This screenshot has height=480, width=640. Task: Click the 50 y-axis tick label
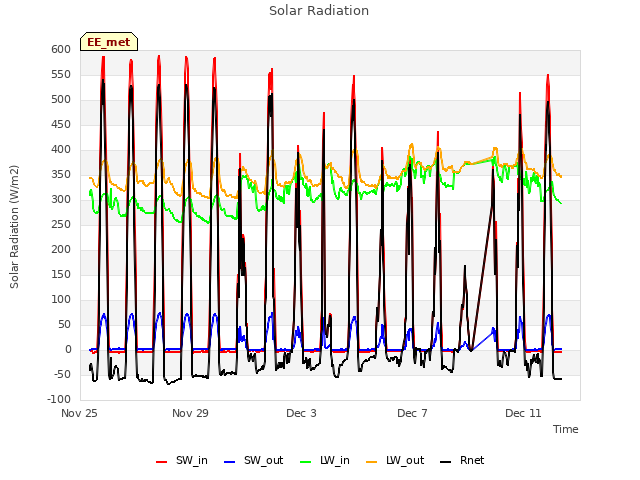click(x=65, y=324)
